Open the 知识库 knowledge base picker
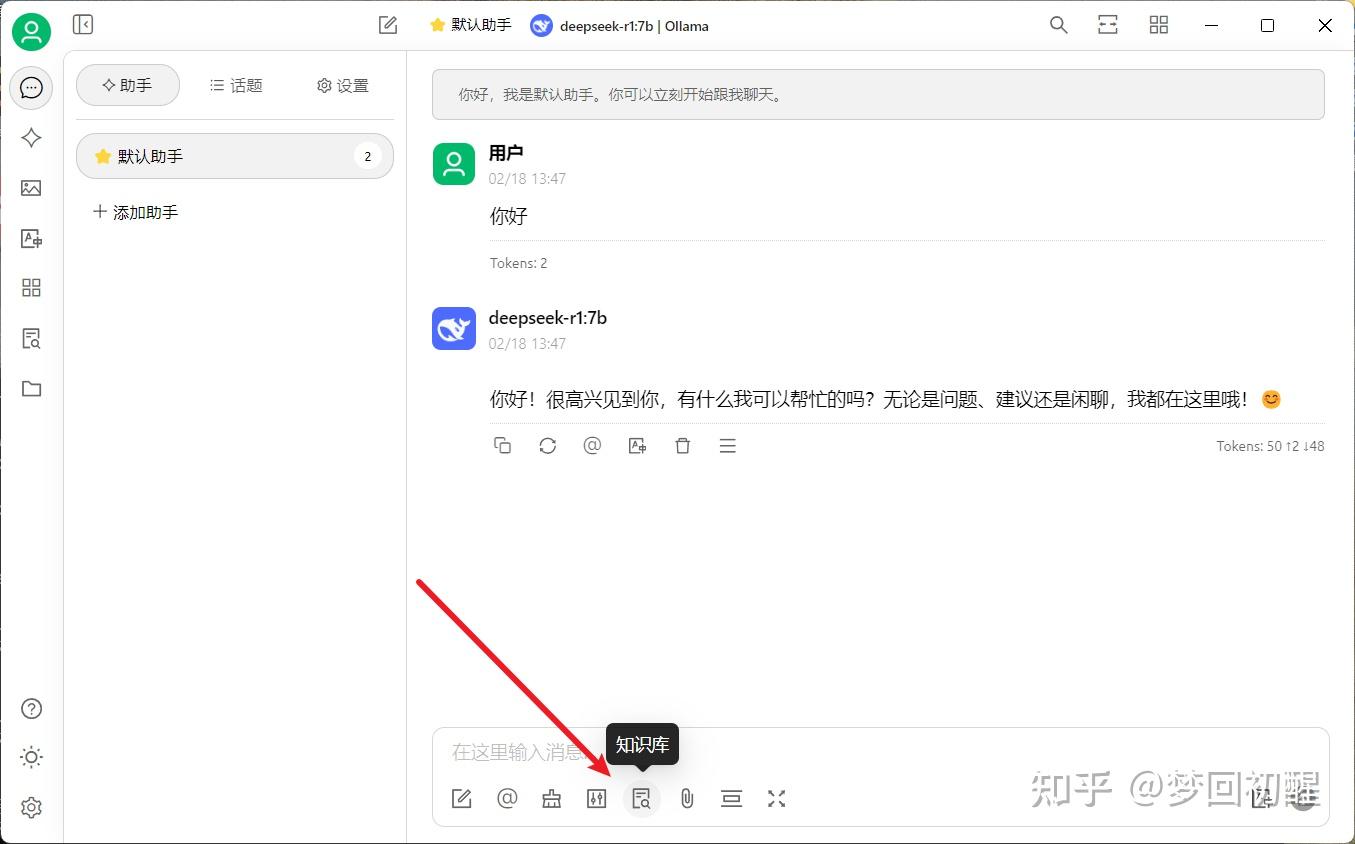Viewport: 1355px width, 844px height. (x=642, y=799)
